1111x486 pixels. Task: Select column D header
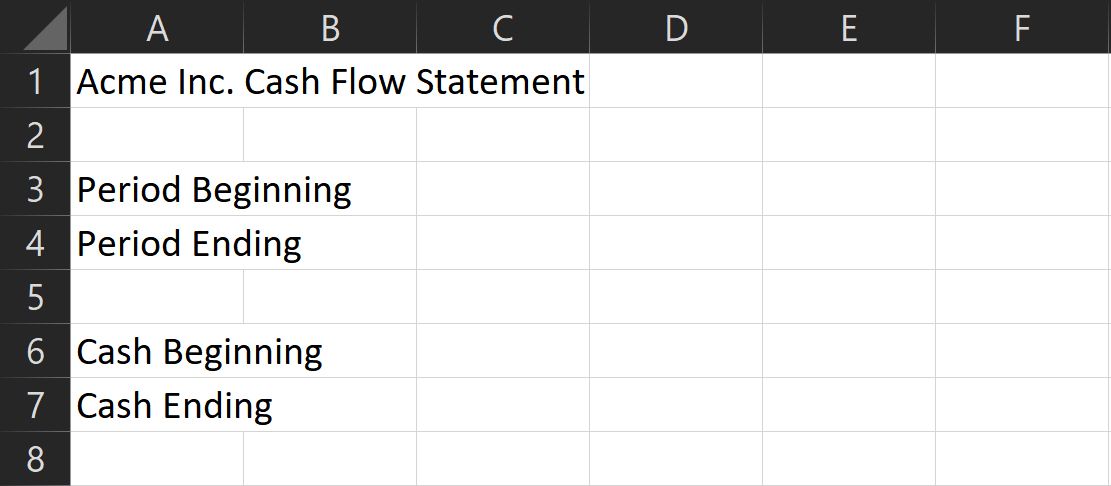click(676, 28)
